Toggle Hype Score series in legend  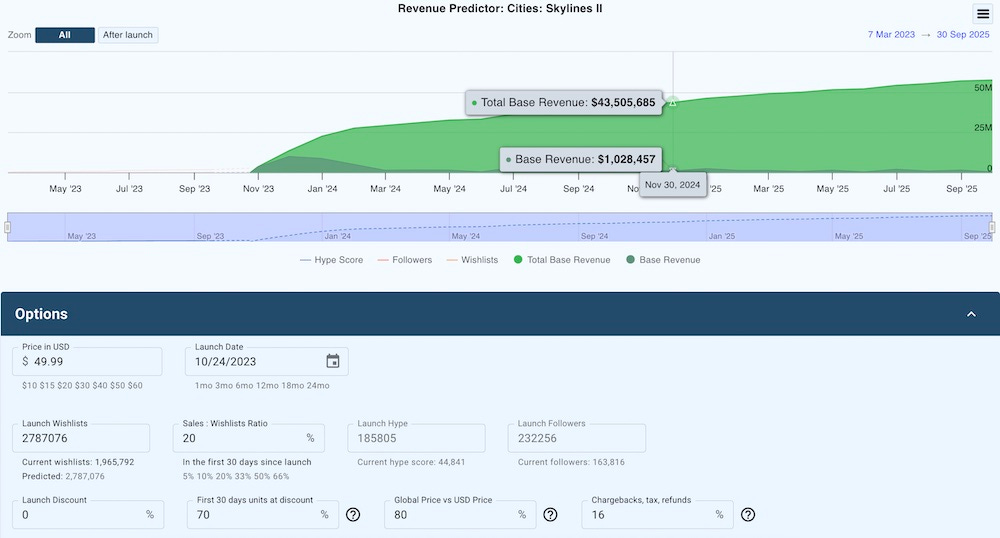(332, 260)
